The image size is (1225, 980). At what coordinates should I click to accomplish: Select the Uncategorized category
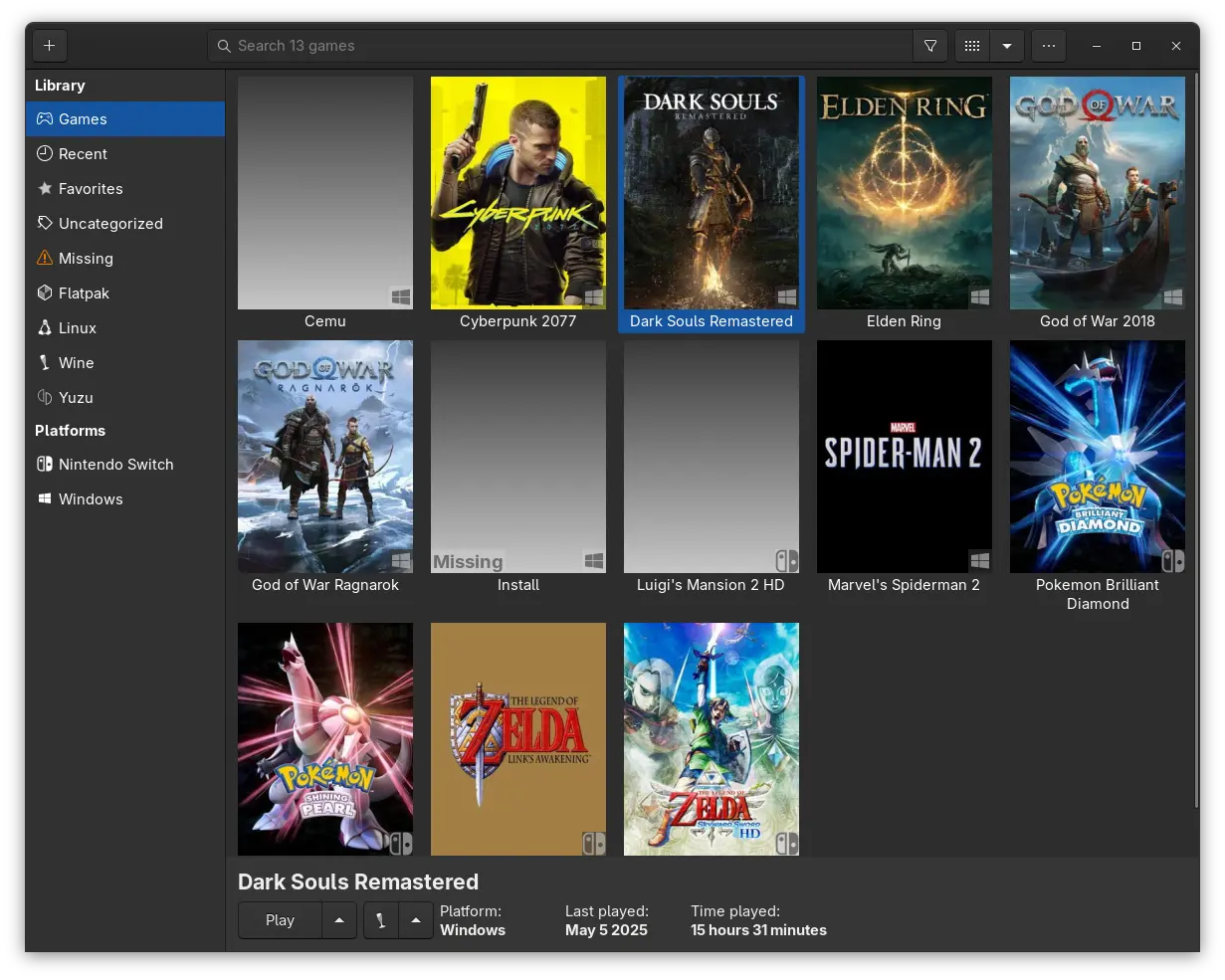click(125, 224)
